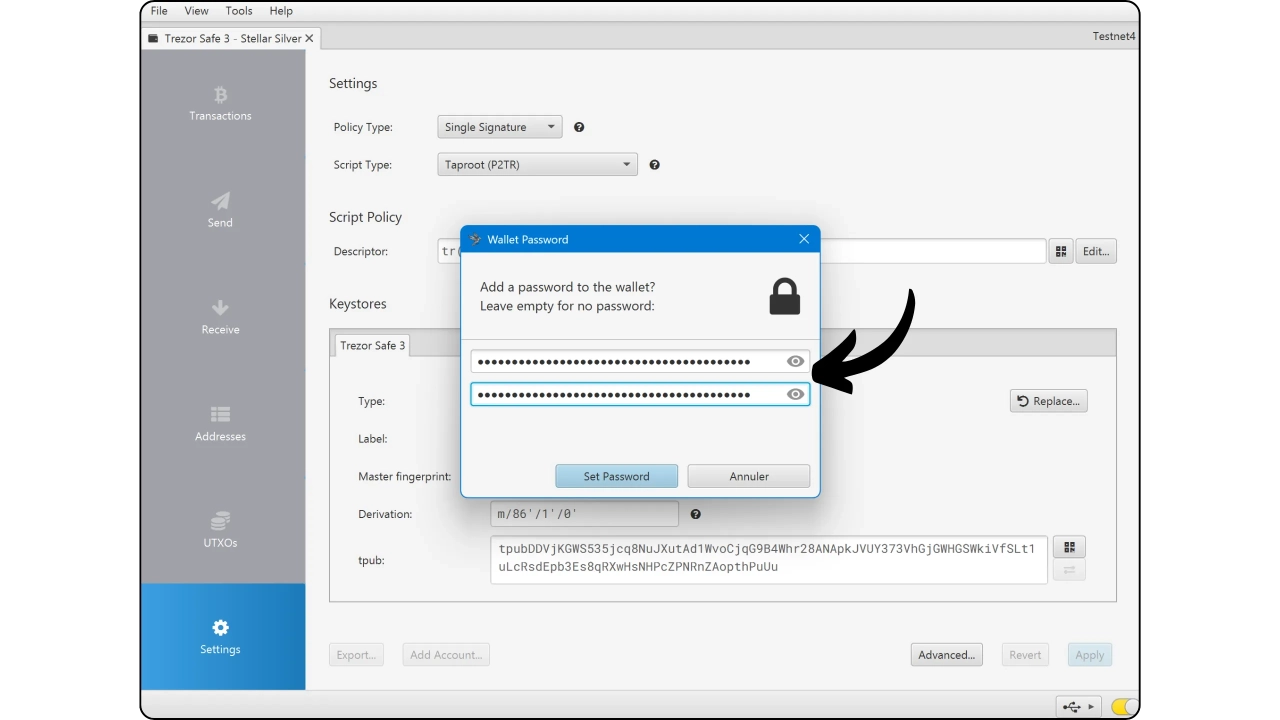Open the Transactions sidebar section
Viewport: 1280px width, 720px height.
point(220,104)
